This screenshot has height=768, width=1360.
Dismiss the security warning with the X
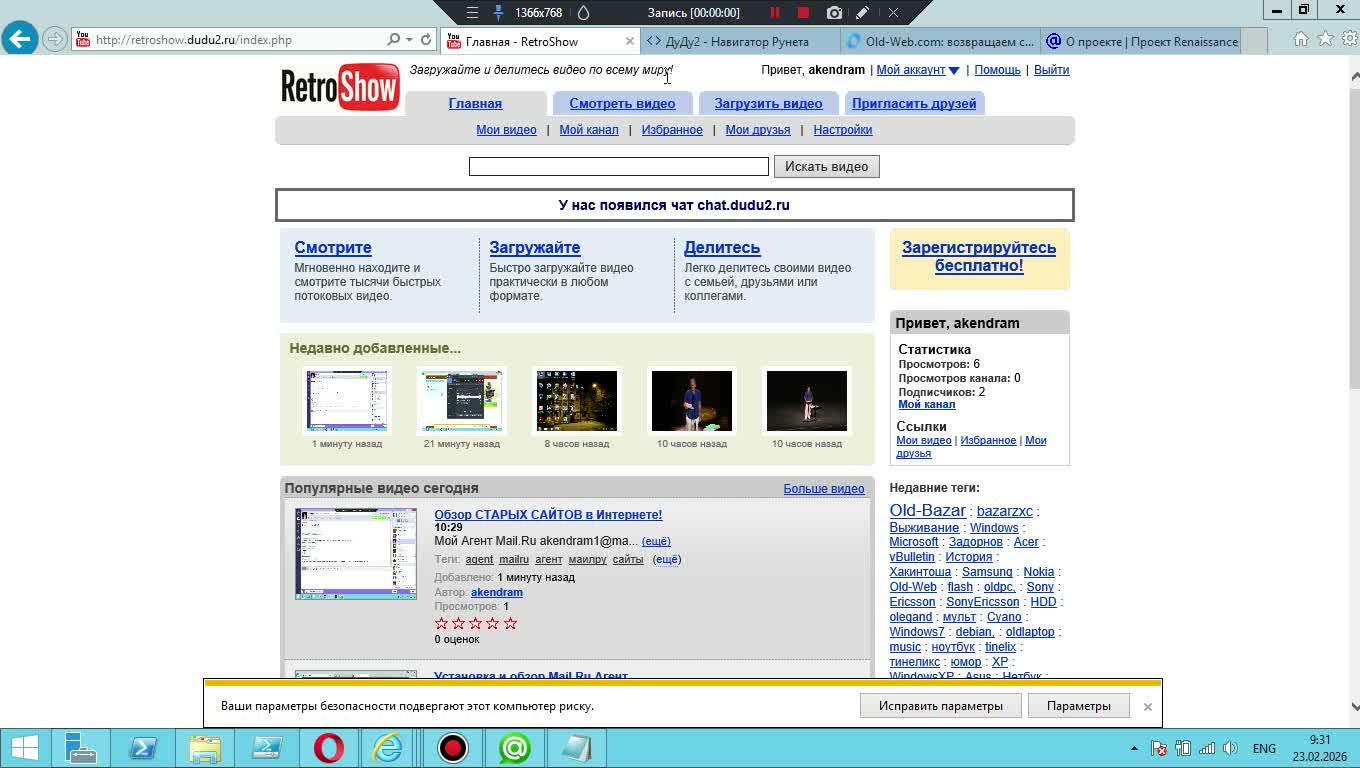click(x=1147, y=707)
